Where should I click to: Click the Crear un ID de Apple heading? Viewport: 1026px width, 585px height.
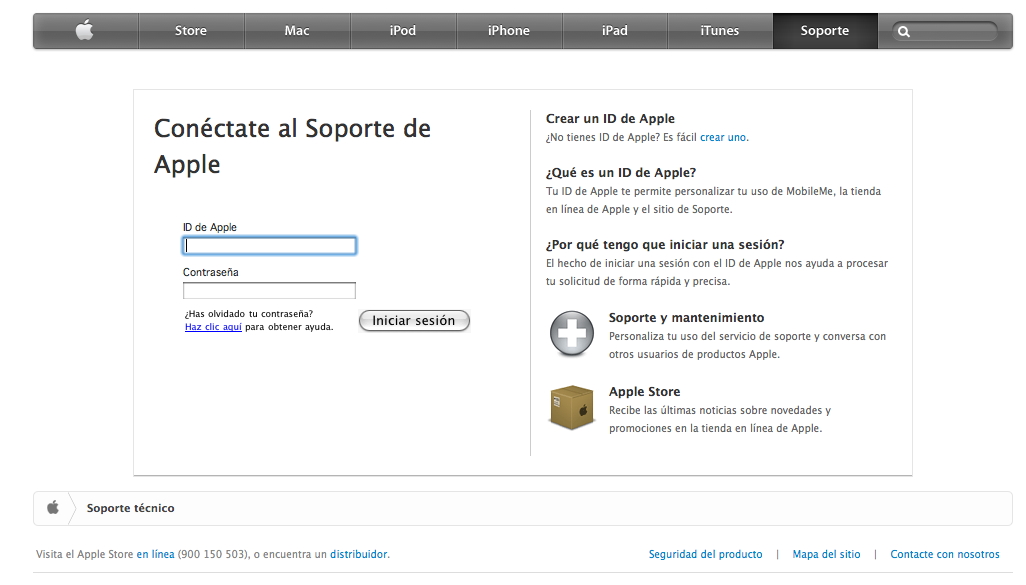610,118
